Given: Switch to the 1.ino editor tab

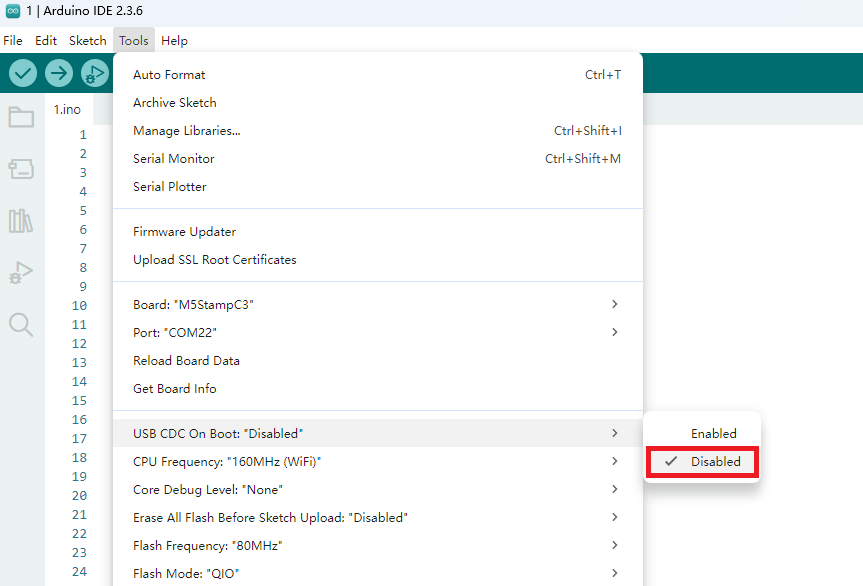Looking at the screenshot, I should pos(68,109).
